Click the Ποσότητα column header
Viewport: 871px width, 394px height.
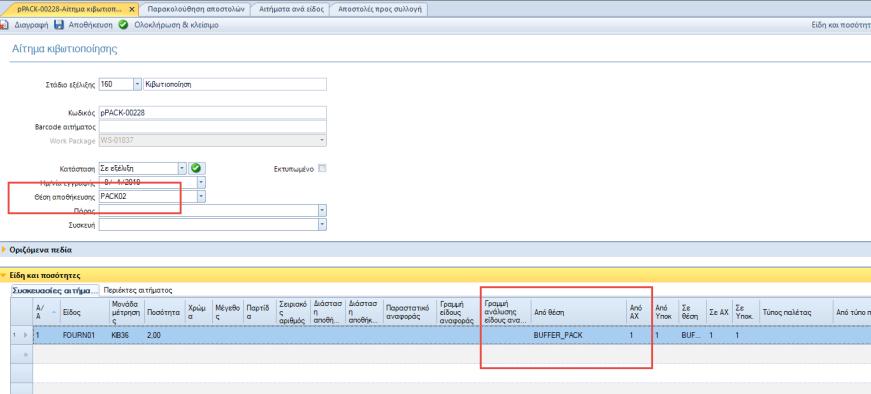164,312
